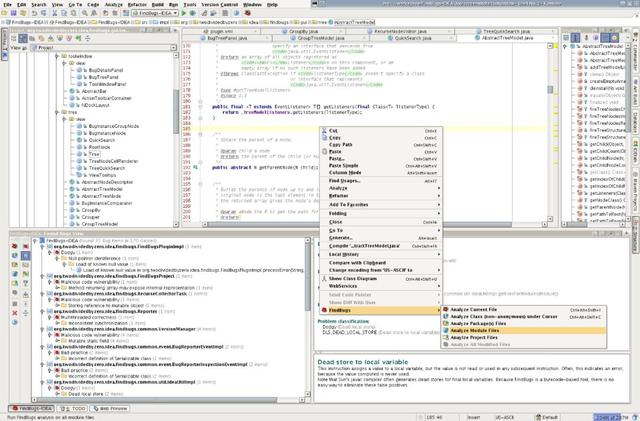Click the funnel filter icon in FindBugs sidebar
This screenshot has width=640, height=421.
(25, 283)
